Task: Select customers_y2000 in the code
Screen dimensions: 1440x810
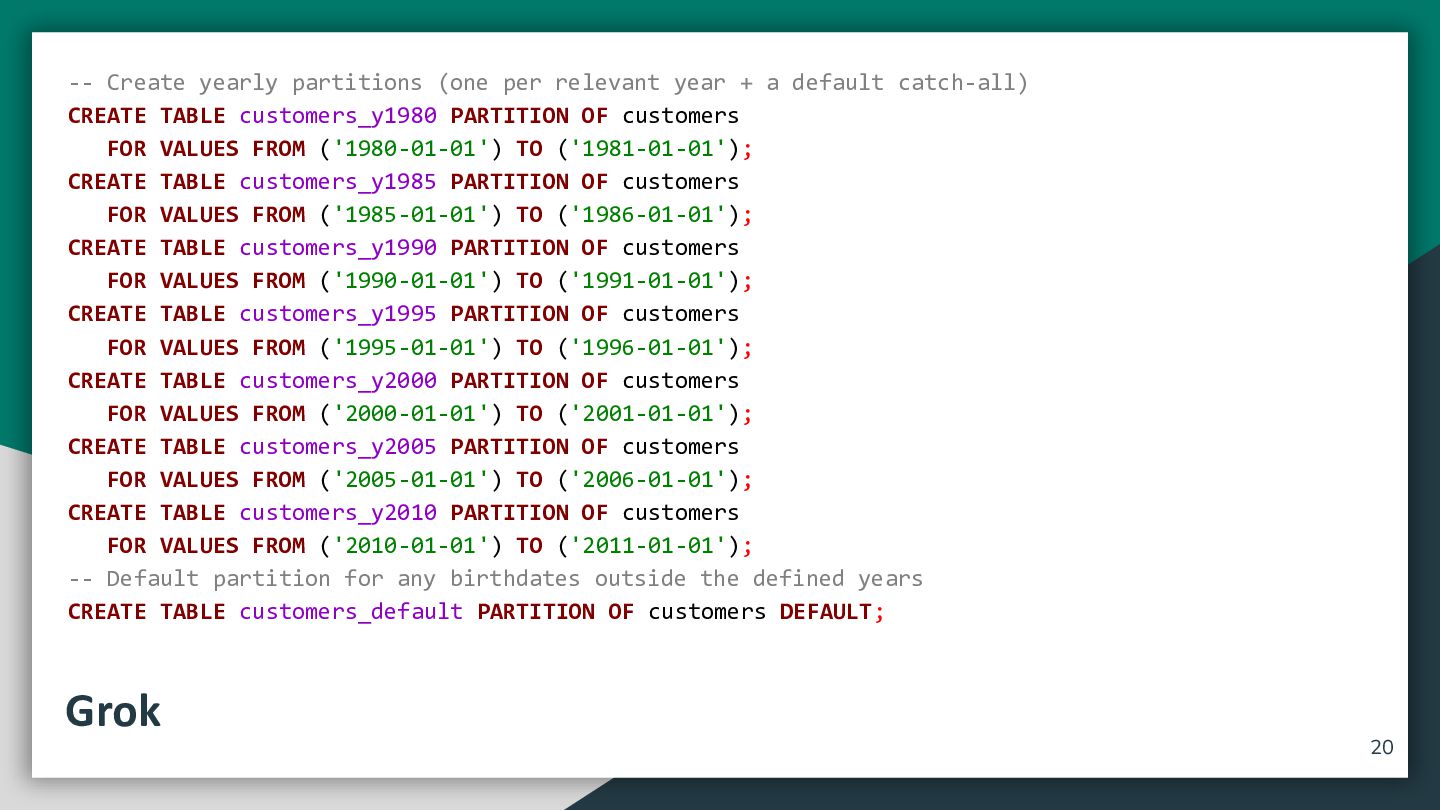Action: [x=338, y=381]
